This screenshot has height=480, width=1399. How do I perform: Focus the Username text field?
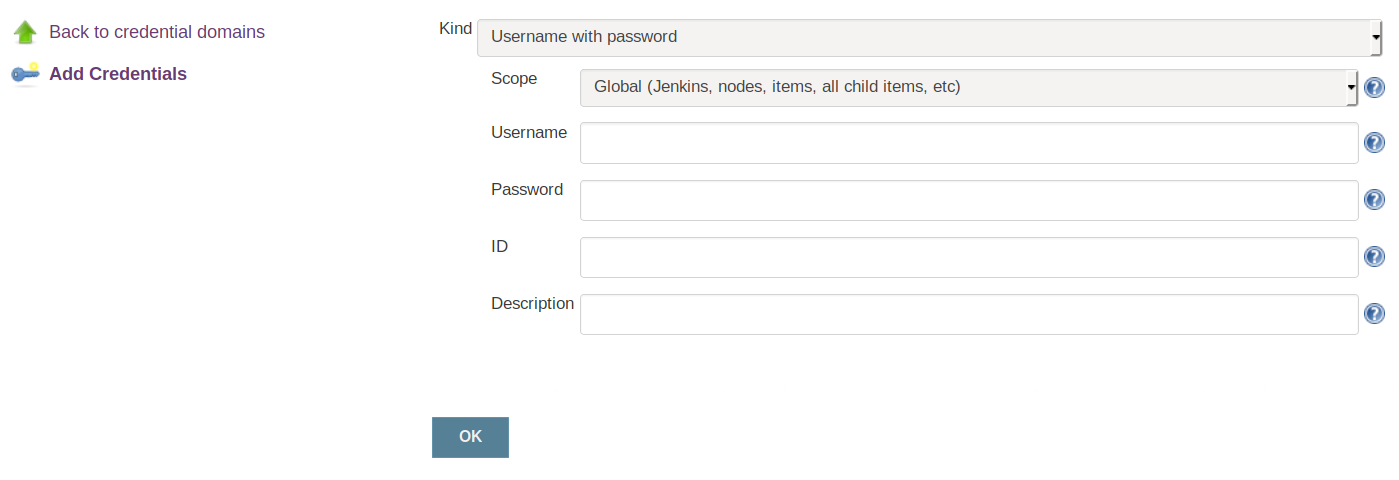(968, 143)
